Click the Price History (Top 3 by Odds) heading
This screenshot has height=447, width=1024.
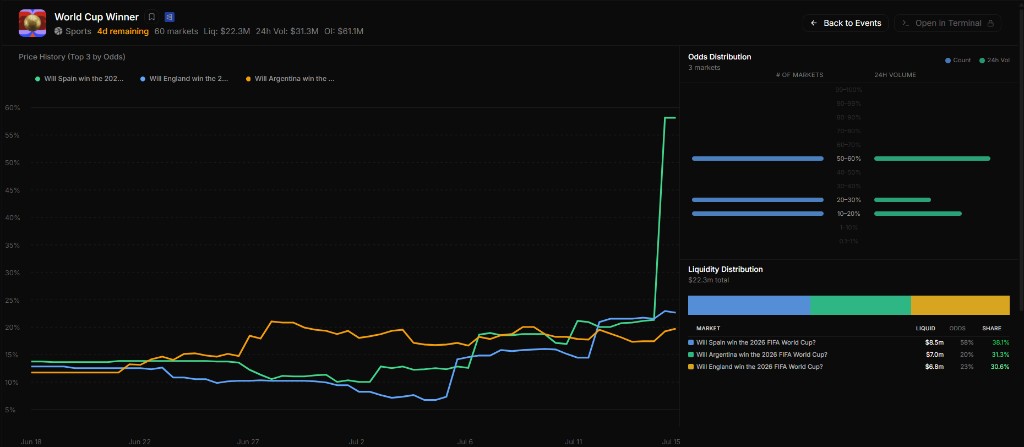point(72,57)
